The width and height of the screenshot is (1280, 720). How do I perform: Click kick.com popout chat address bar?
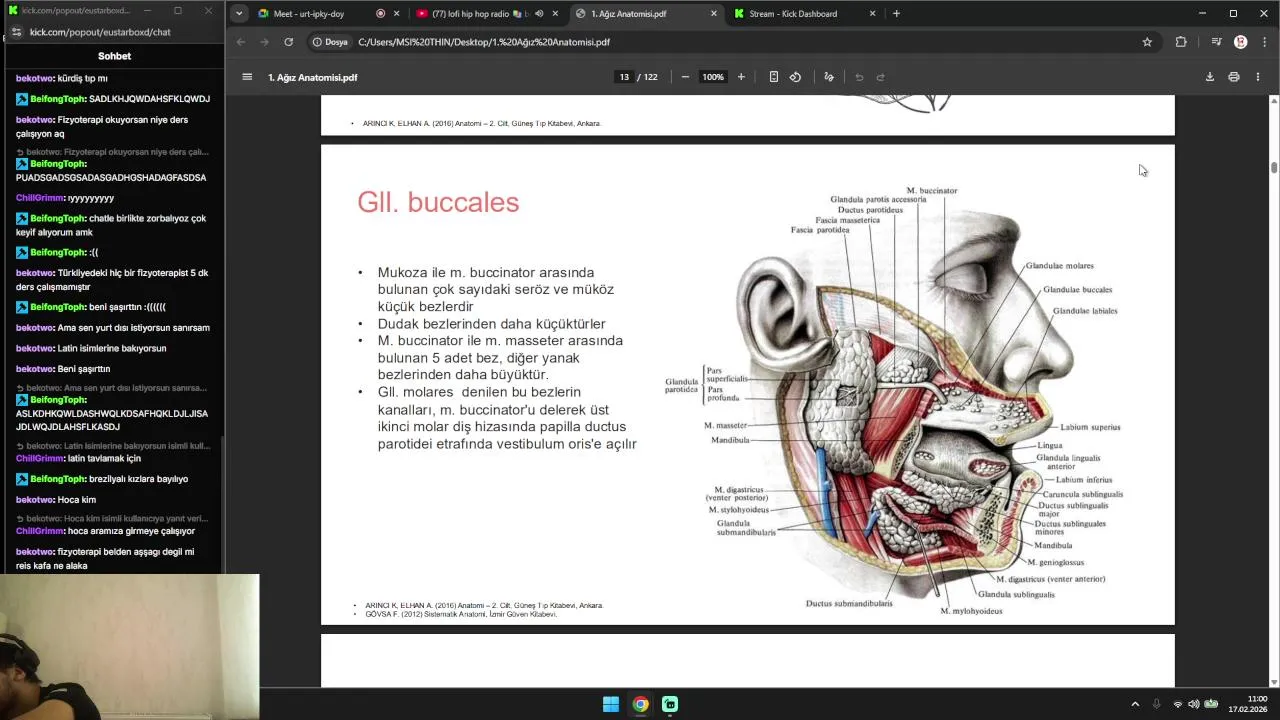coord(100,32)
